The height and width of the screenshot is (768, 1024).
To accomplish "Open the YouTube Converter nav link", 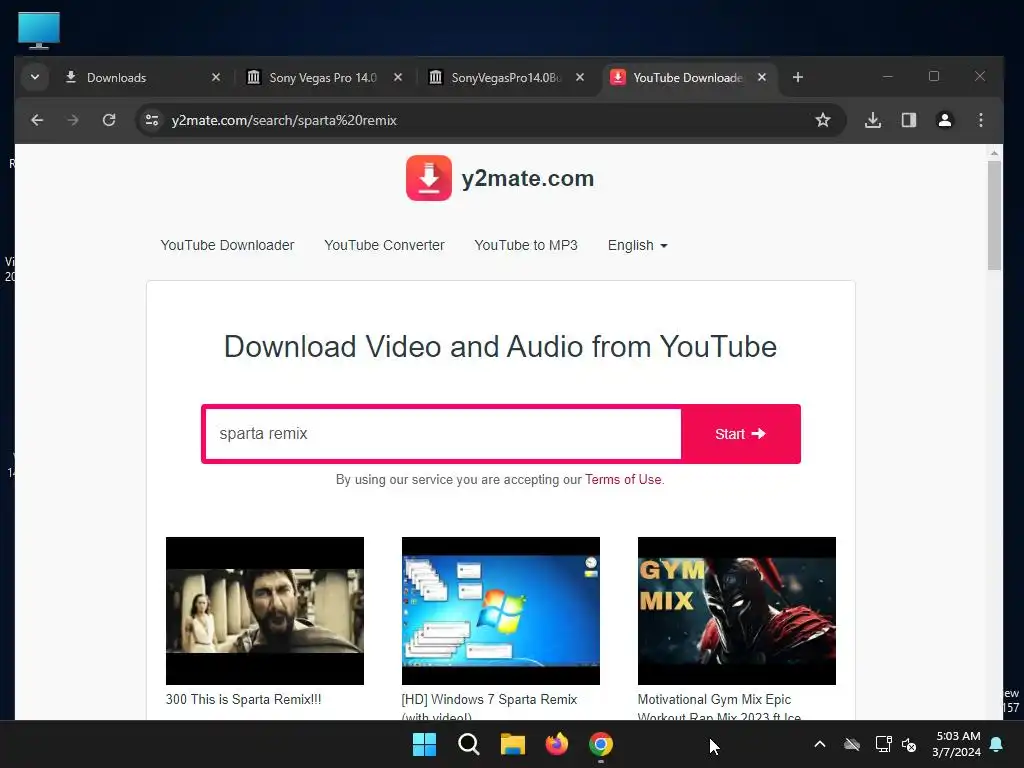I will click(x=384, y=245).
